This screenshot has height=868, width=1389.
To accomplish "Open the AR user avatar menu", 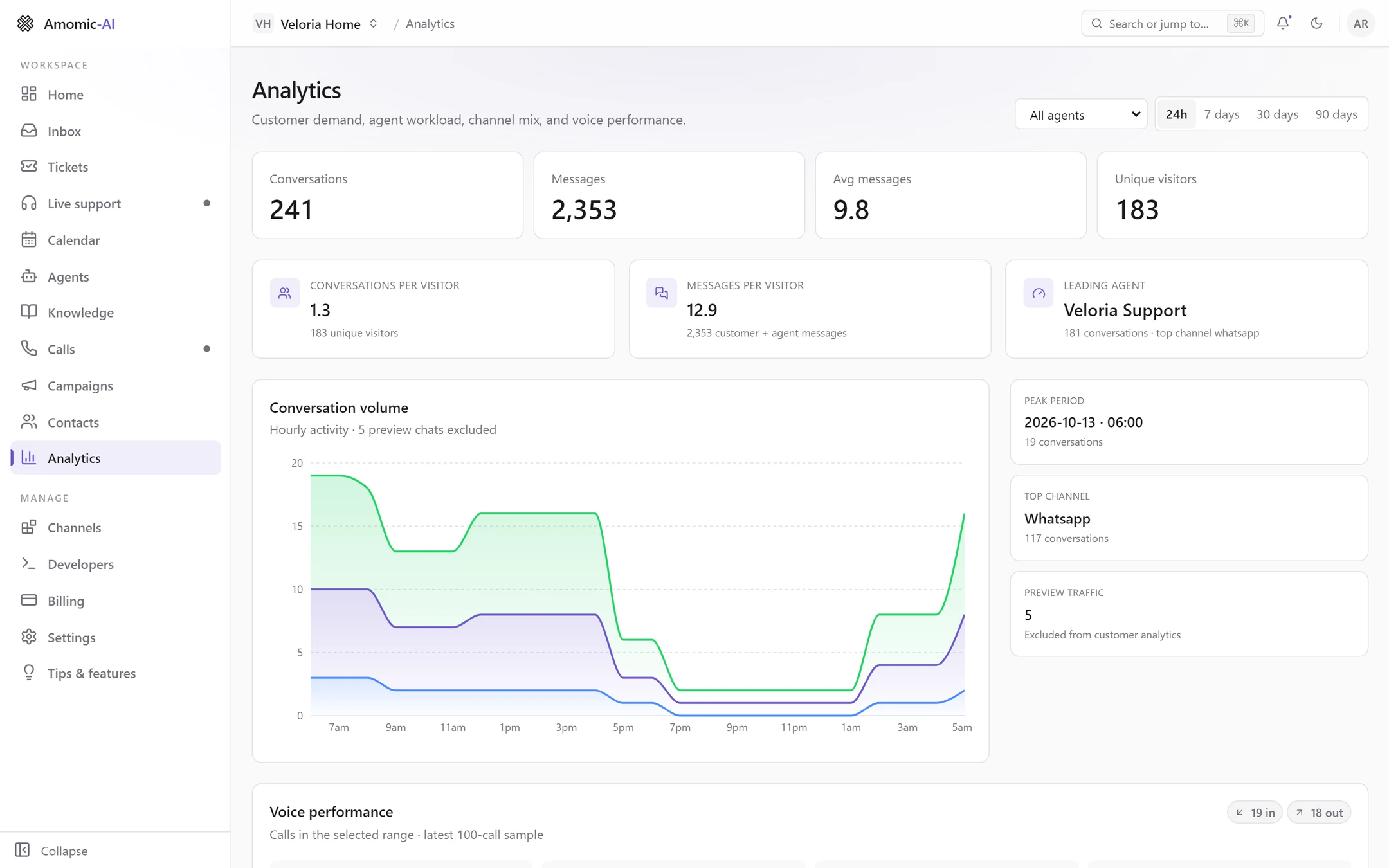I will click(x=1361, y=24).
